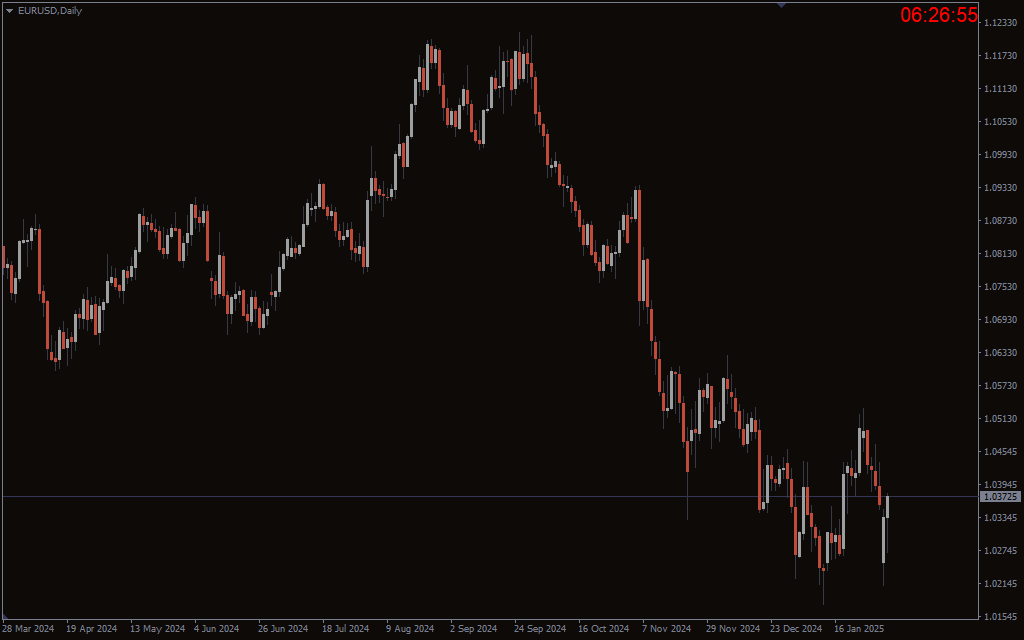Click the chart shift triangle marker at top
The width and height of the screenshot is (1024, 640).
[781, 5]
